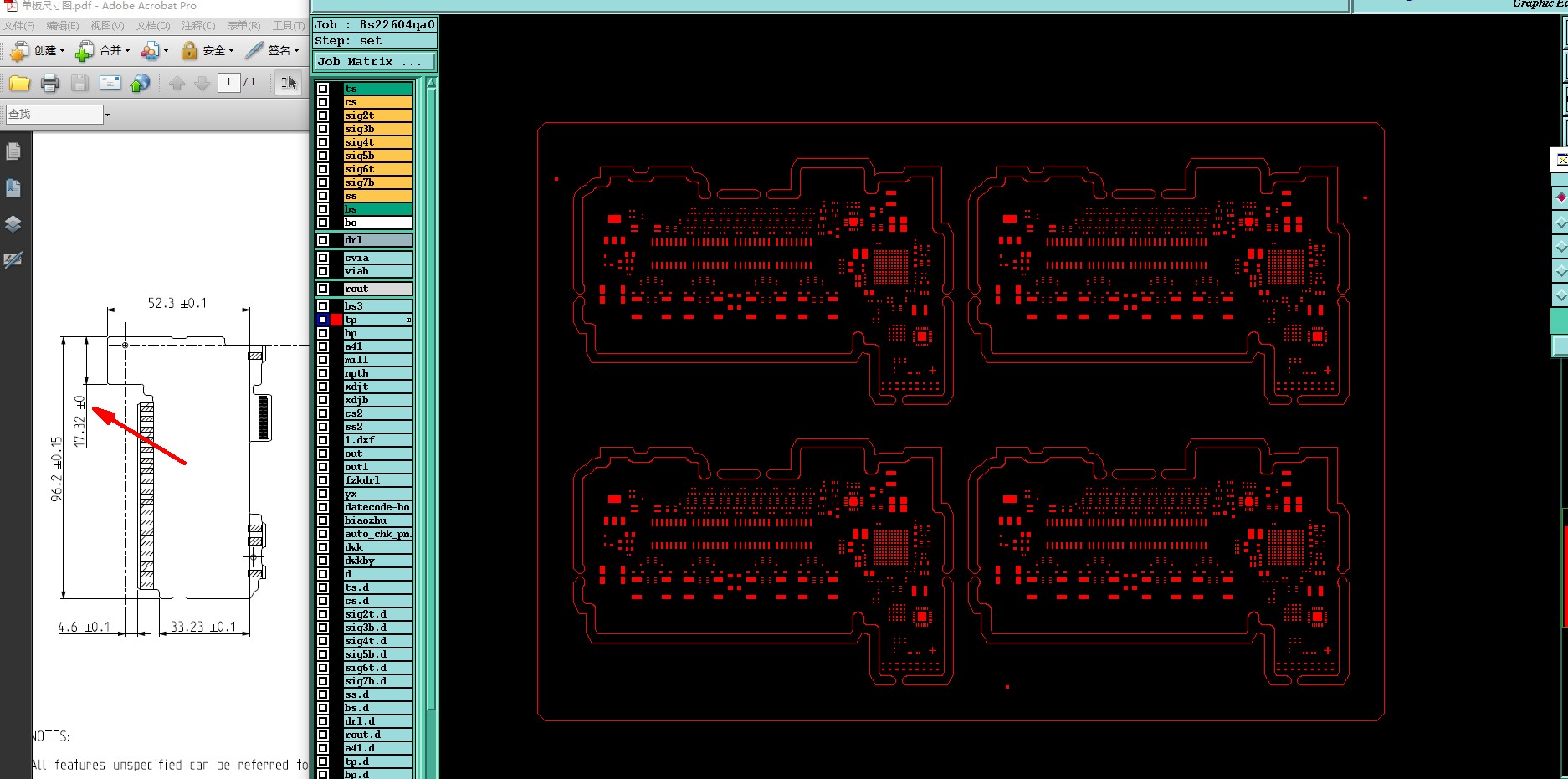Open the Bookmarks panel icon in Acrobat sidebar
1568x779 pixels.
point(13,187)
